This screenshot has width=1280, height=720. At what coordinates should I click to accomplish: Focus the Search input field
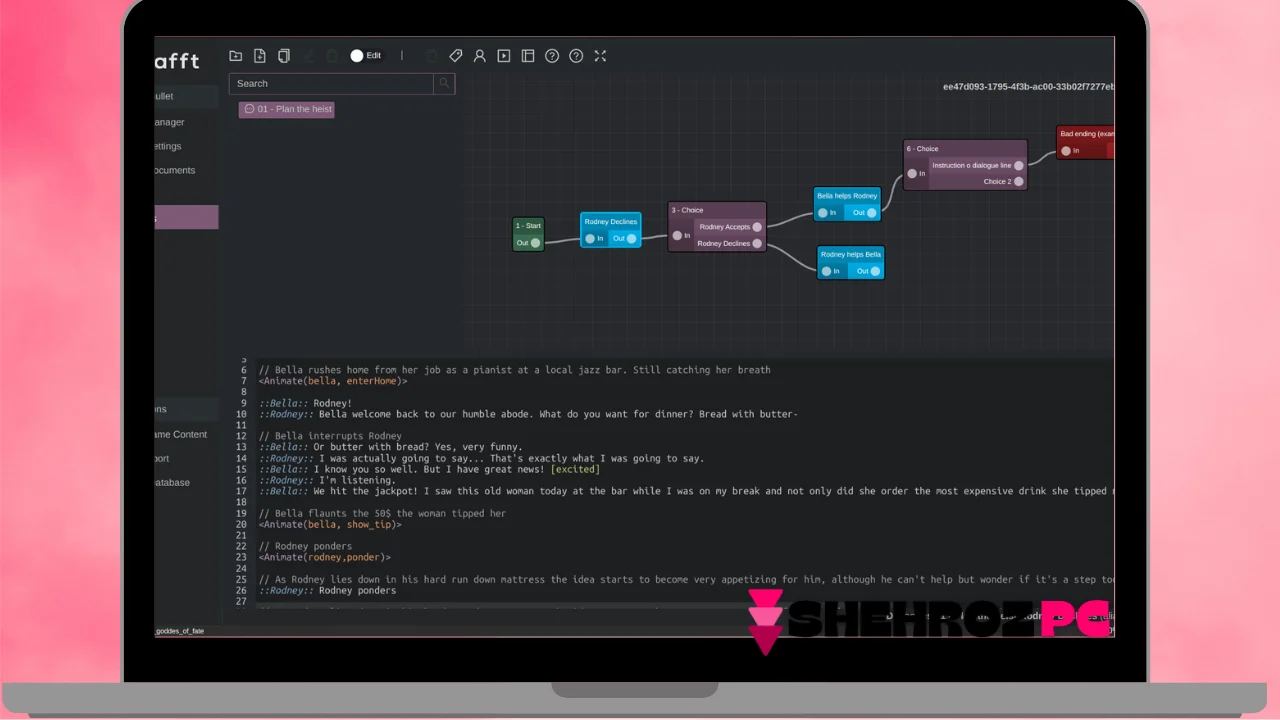[x=331, y=84]
